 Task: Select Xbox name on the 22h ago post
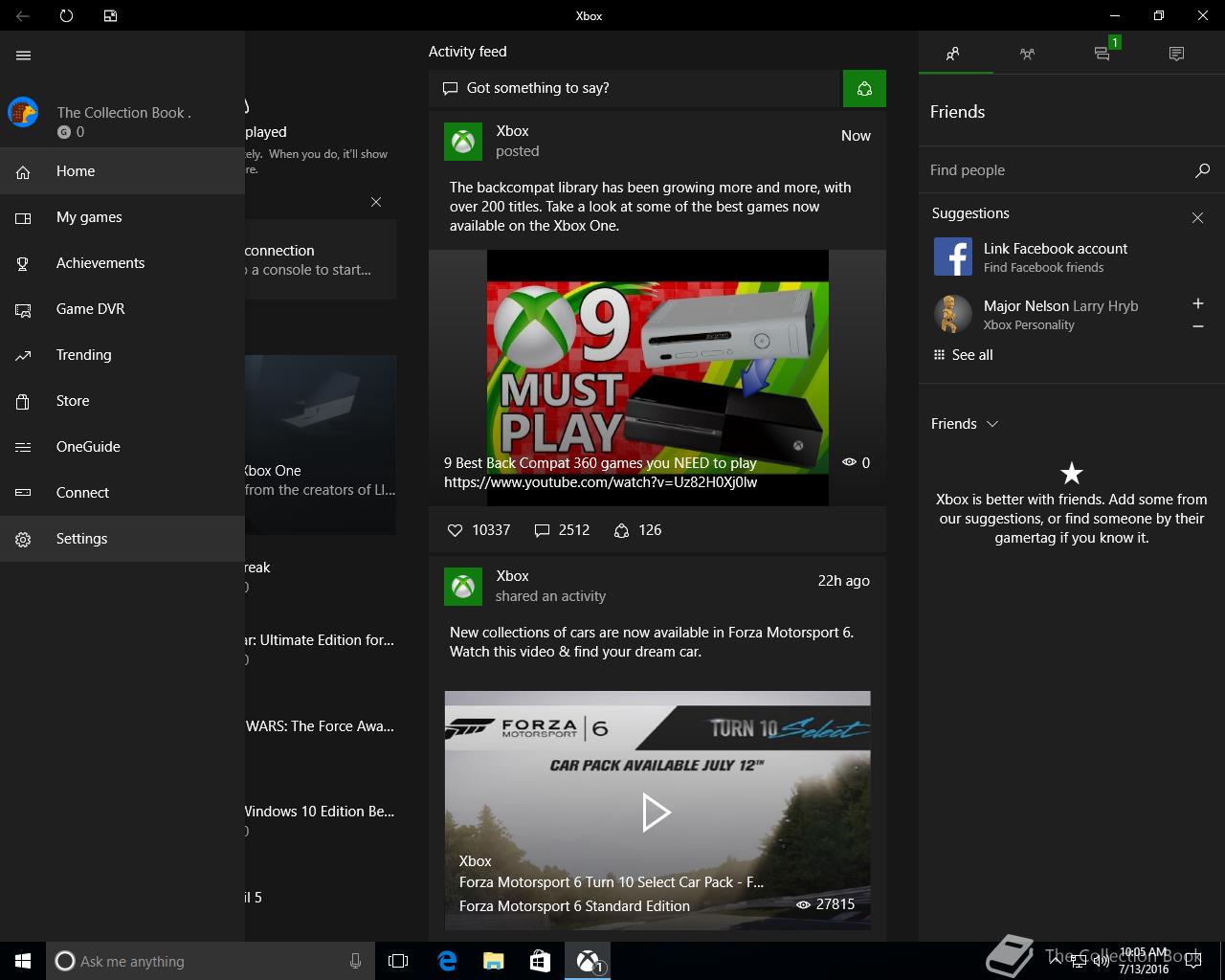click(512, 576)
